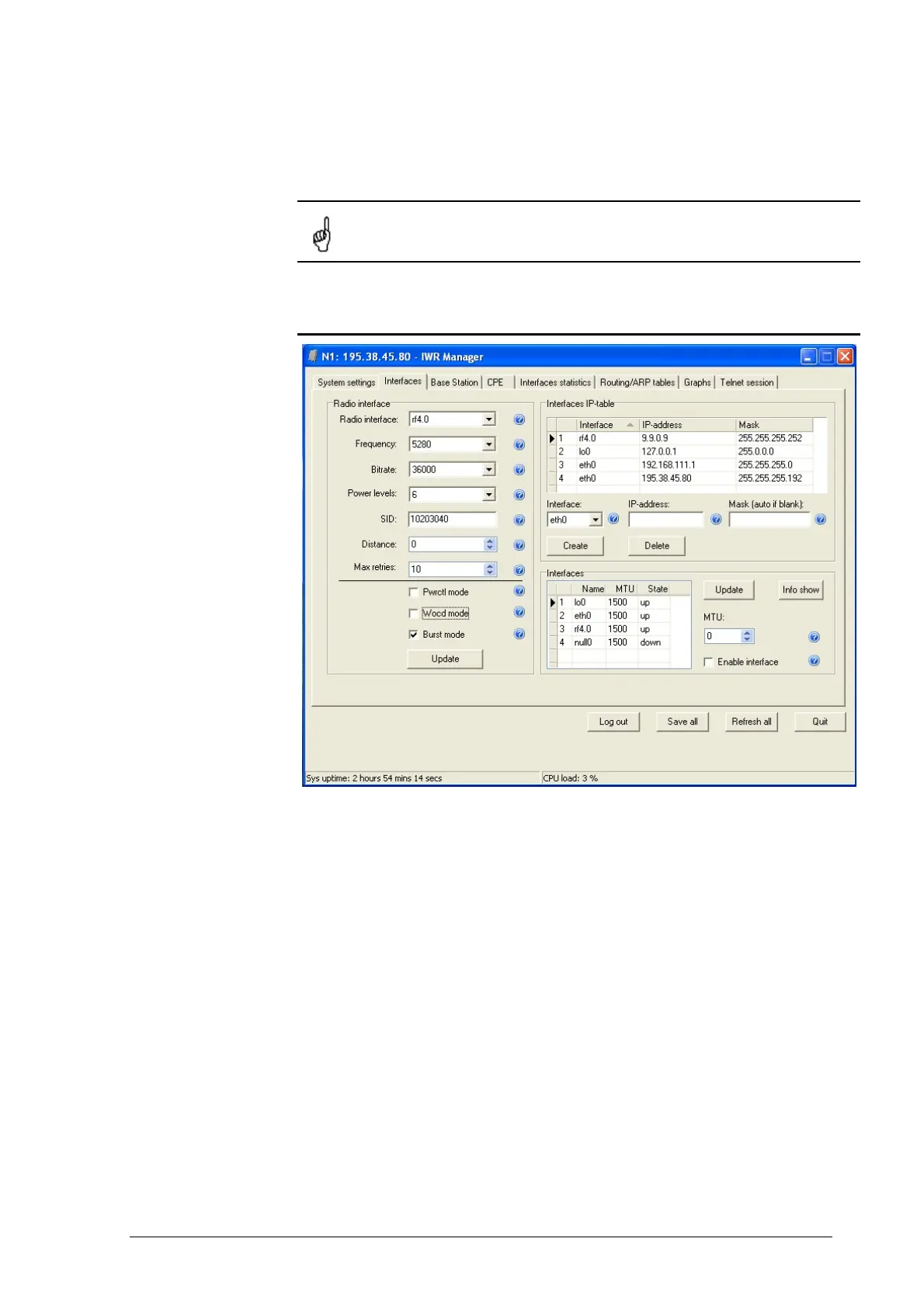Screen dimensions: 924x1308
Task: Select IP-table row 127.0.0.1
Action: click(x=680, y=451)
